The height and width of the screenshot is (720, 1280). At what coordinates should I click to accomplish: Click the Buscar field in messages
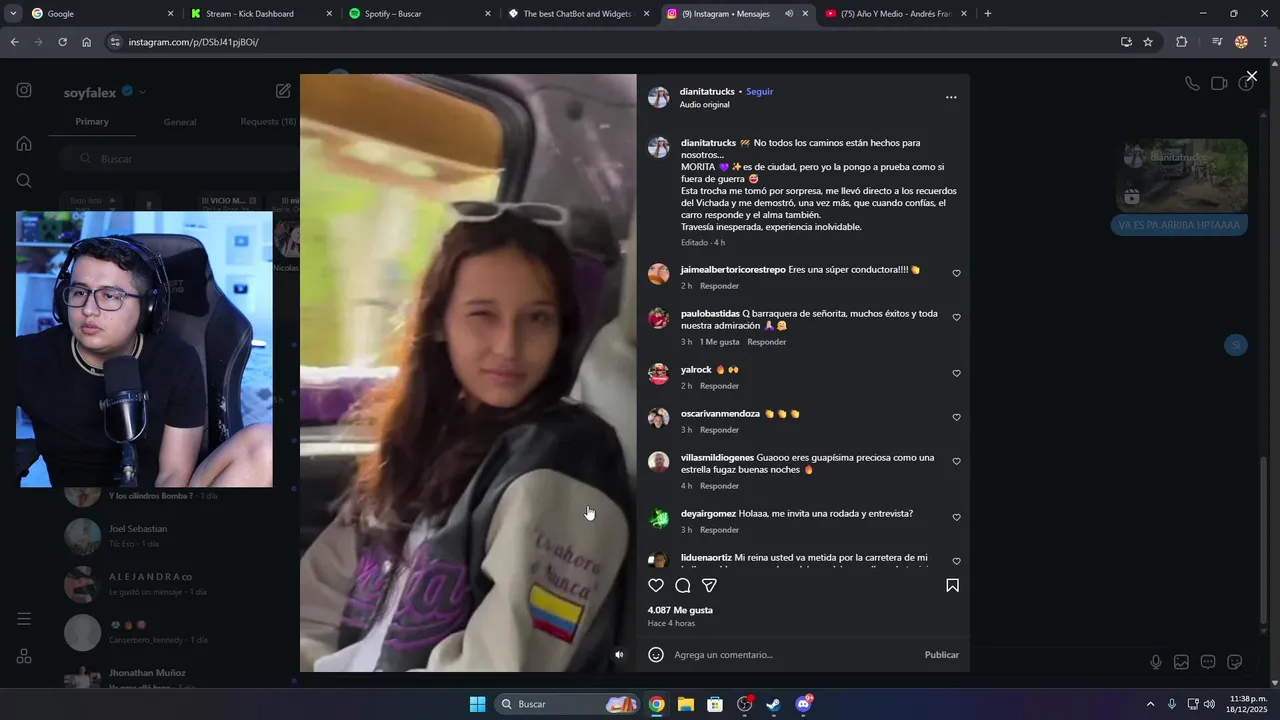tap(178, 159)
